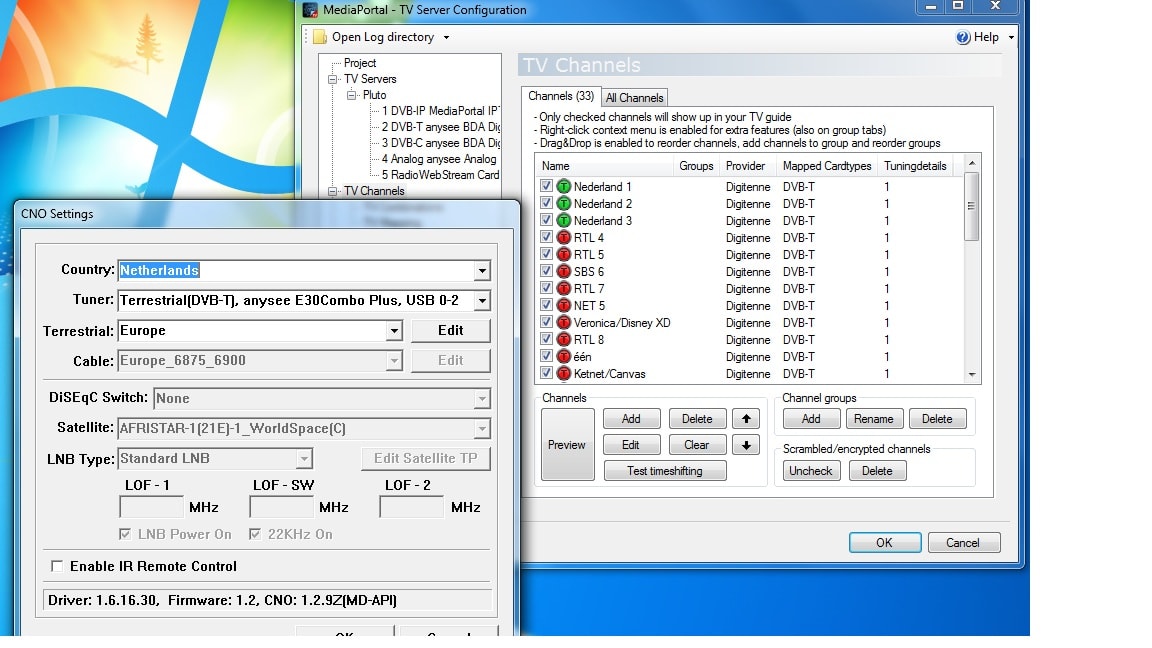Uncheck the SBS 6 channel checkbox

pos(546,270)
